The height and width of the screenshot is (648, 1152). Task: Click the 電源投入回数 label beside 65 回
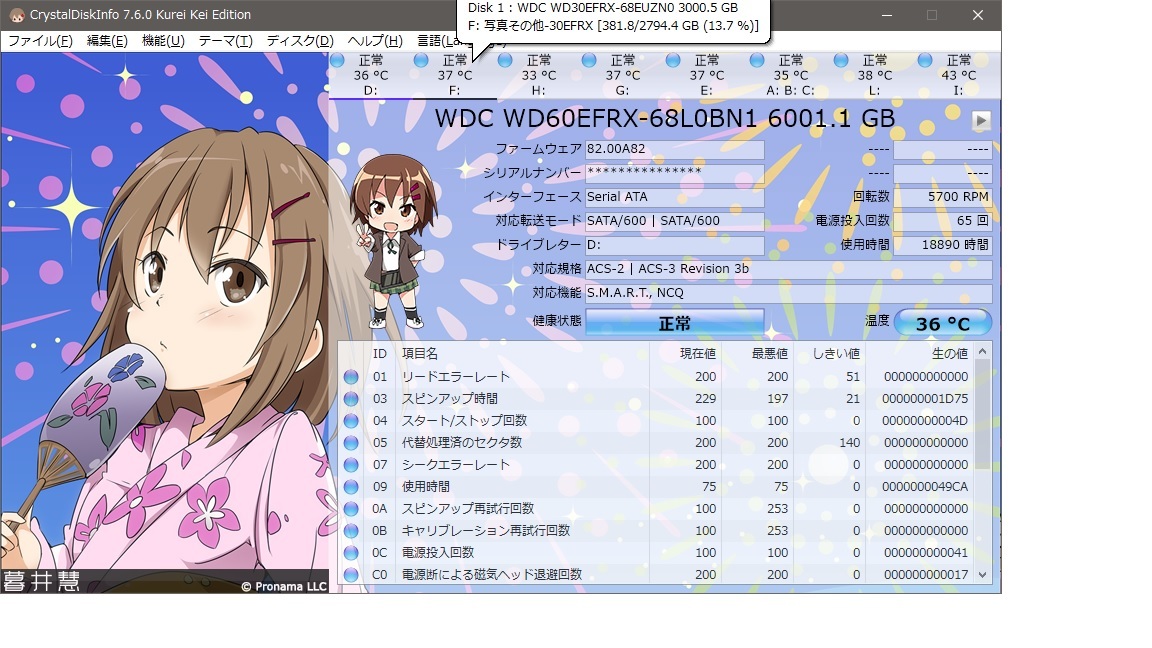[852, 221]
